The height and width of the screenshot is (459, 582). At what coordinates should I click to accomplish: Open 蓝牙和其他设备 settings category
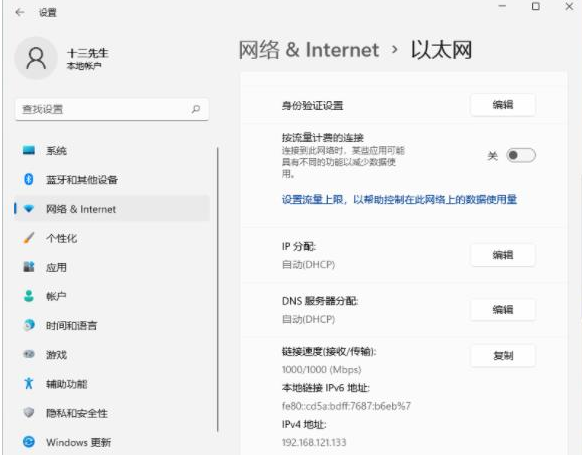[x=112, y=180]
